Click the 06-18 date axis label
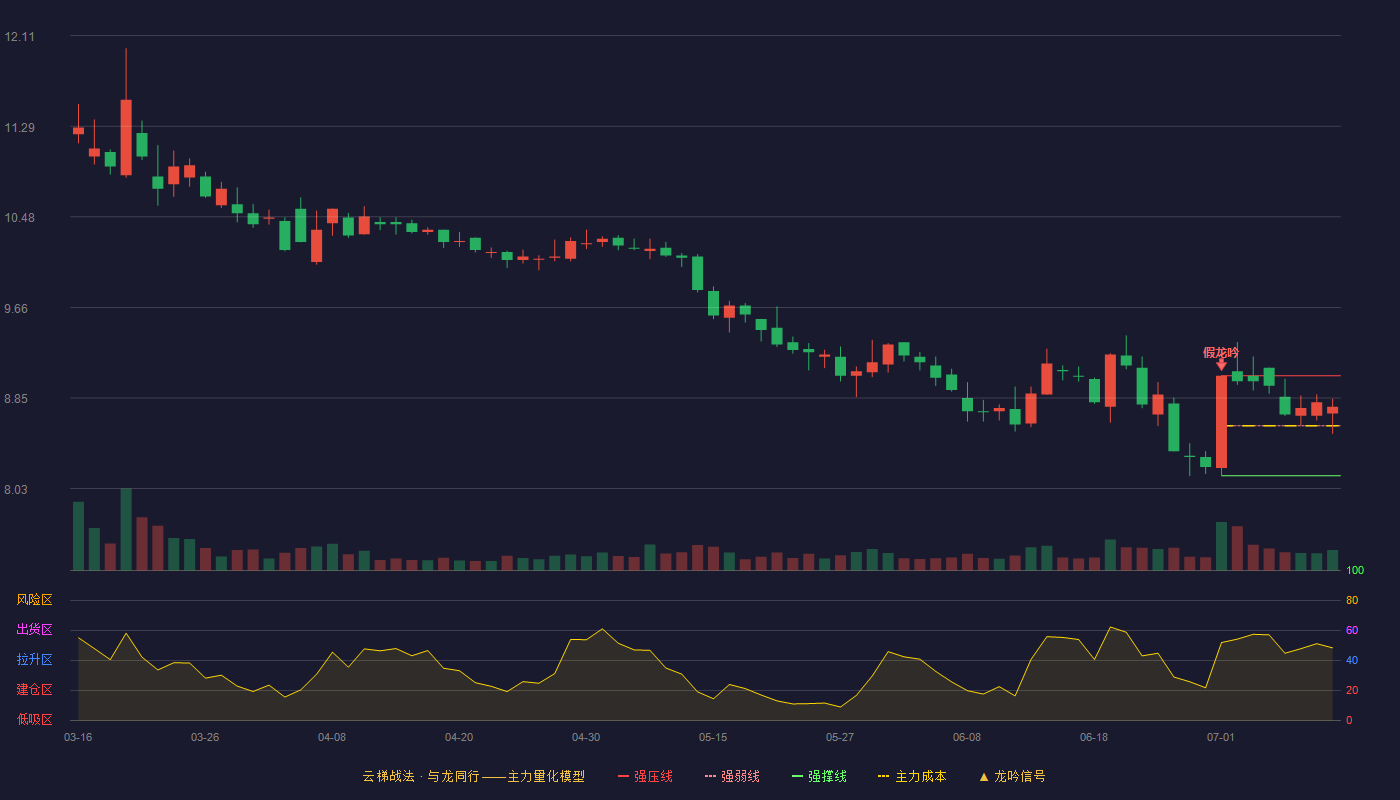 click(x=1094, y=737)
